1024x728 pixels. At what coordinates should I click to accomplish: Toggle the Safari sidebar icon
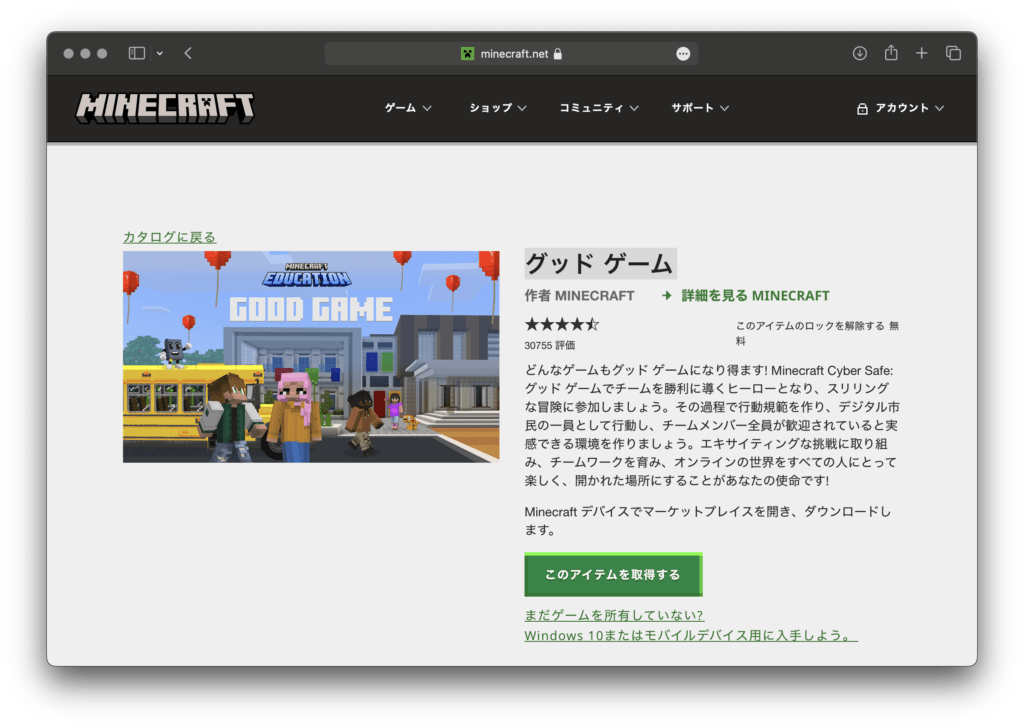137,53
